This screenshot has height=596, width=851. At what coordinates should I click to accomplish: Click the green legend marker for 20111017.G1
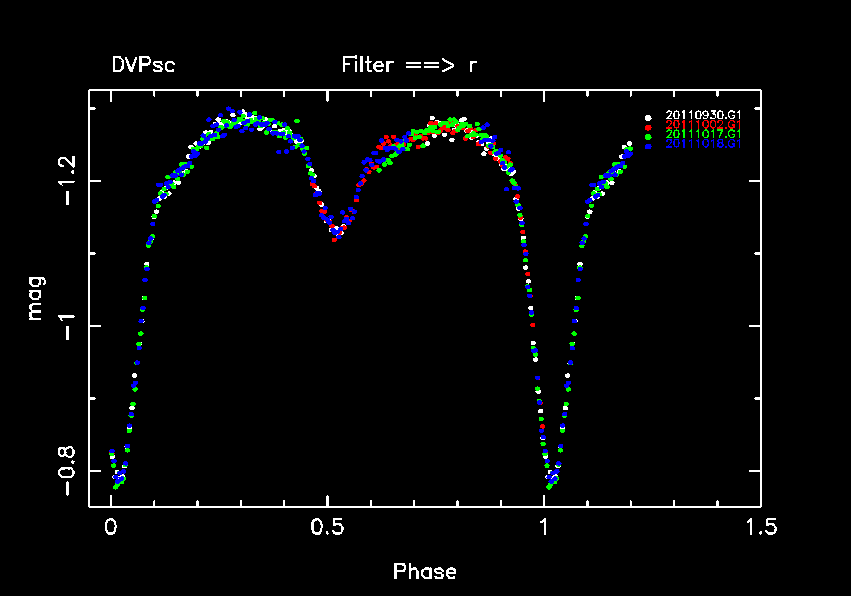tap(649, 136)
